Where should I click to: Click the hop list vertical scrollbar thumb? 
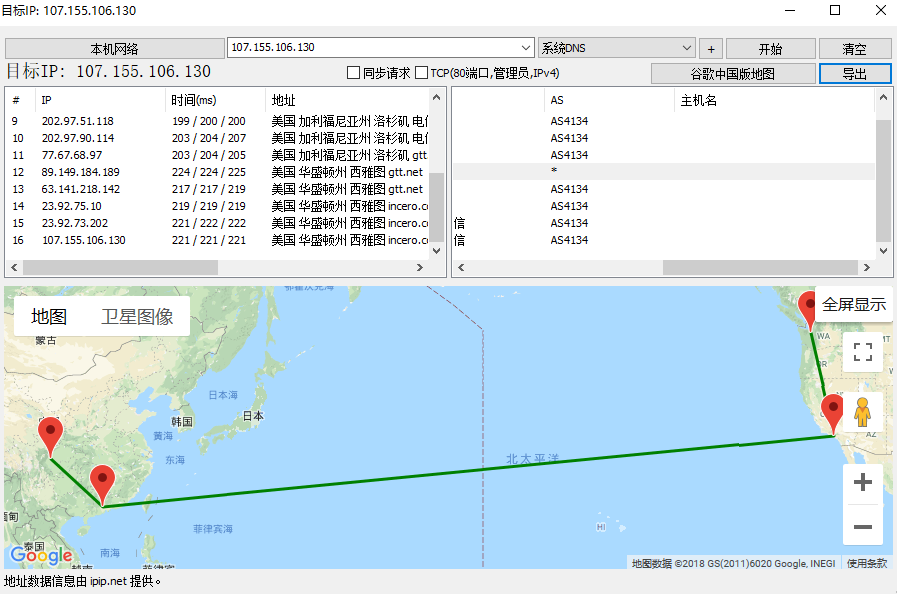(436, 207)
